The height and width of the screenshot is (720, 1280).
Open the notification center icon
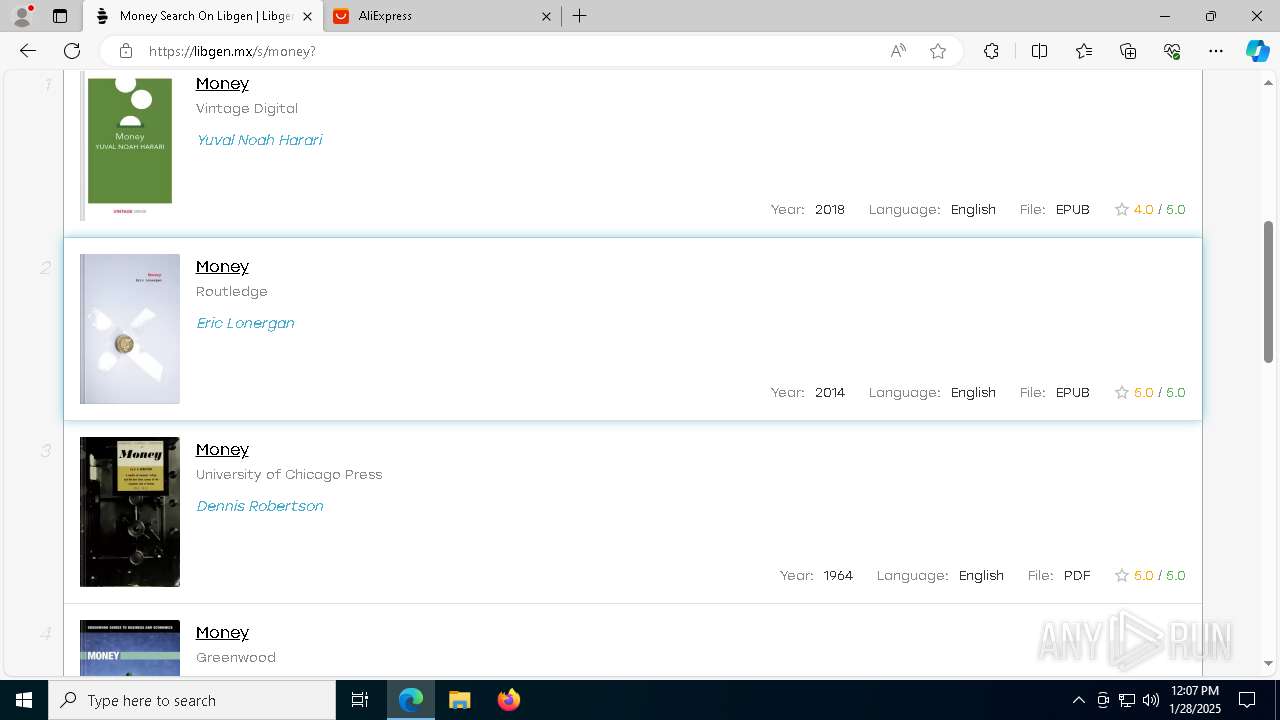(x=1247, y=700)
